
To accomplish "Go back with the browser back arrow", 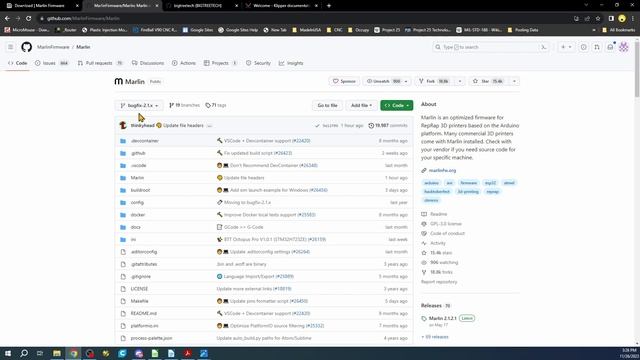I will coord(7,18).
